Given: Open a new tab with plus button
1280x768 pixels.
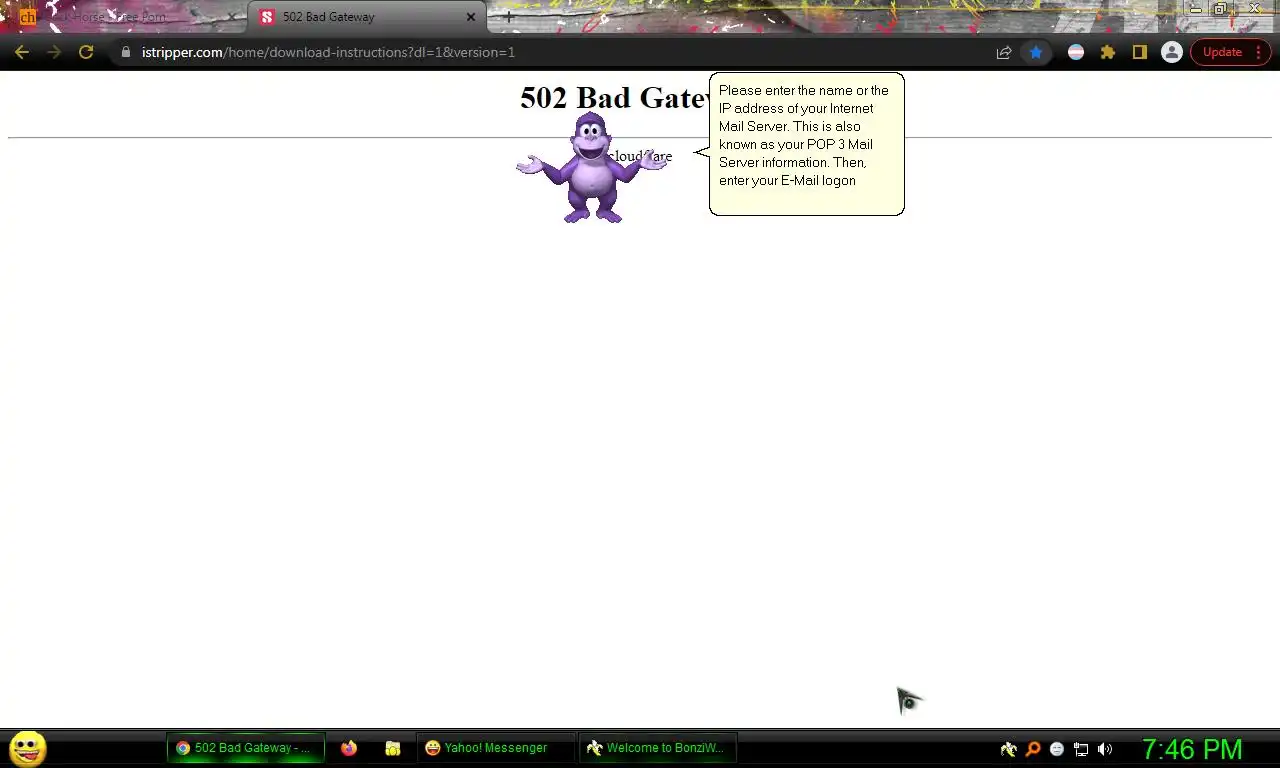Looking at the screenshot, I should click(x=508, y=17).
